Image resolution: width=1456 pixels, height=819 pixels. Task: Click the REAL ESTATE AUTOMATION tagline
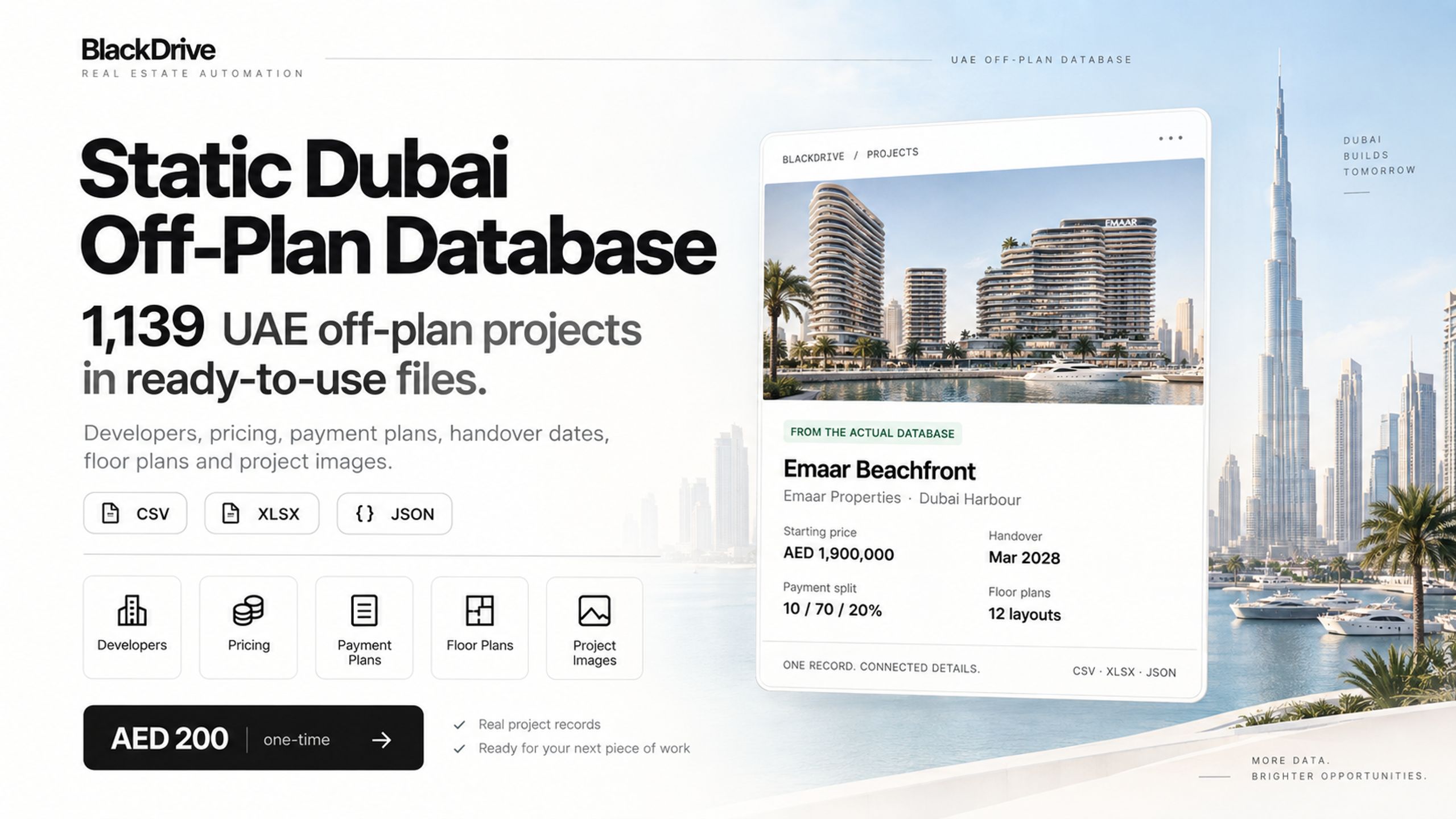[x=192, y=73]
